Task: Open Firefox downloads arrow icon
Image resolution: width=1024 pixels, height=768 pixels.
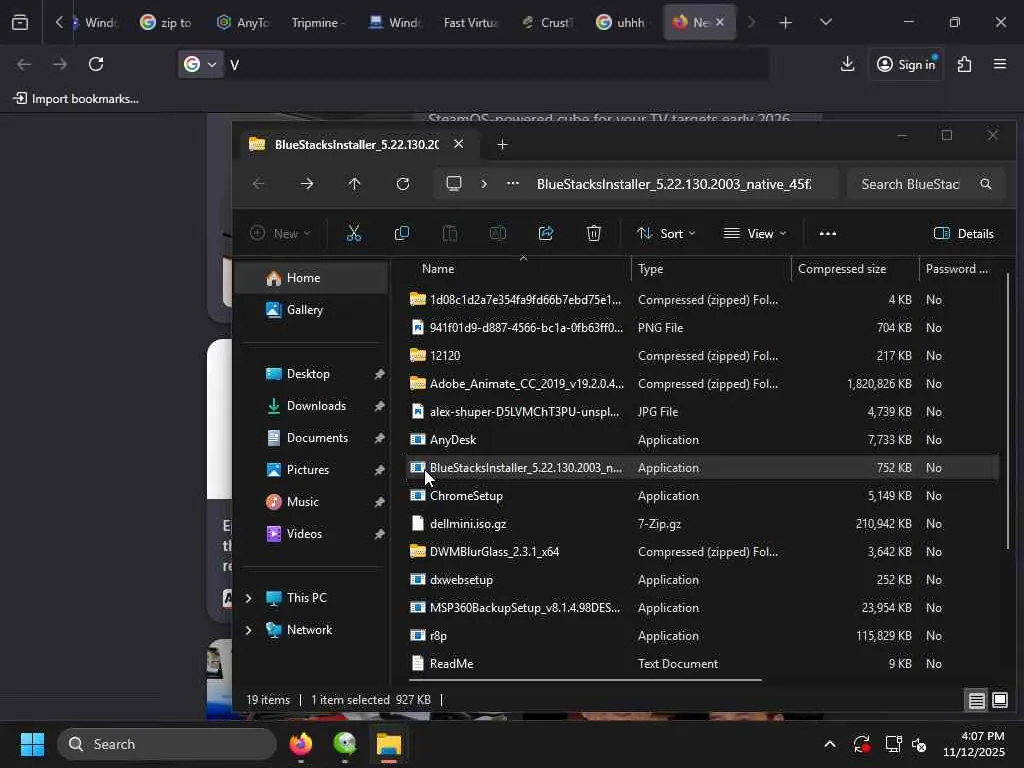Action: [x=848, y=64]
